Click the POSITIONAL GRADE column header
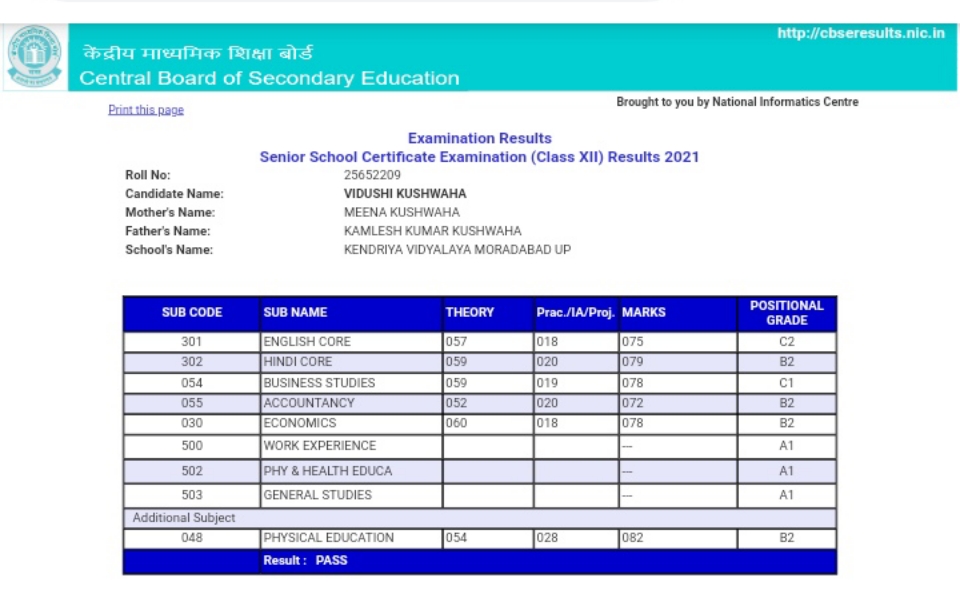The width and height of the screenshot is (960, 614). coord(787,313)
